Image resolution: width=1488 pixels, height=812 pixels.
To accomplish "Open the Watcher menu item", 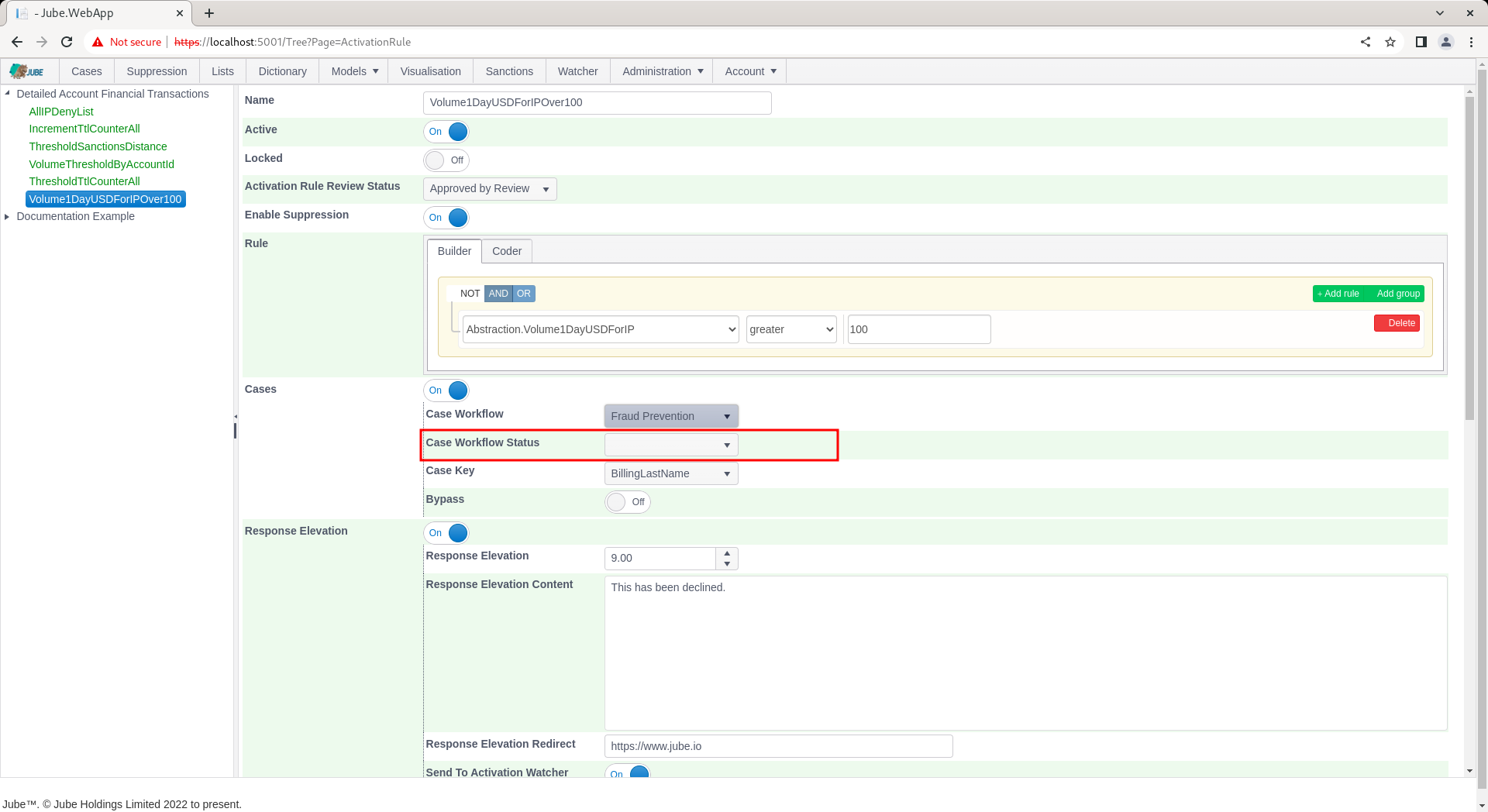I will pyautogui.click(x=578, y=71).
